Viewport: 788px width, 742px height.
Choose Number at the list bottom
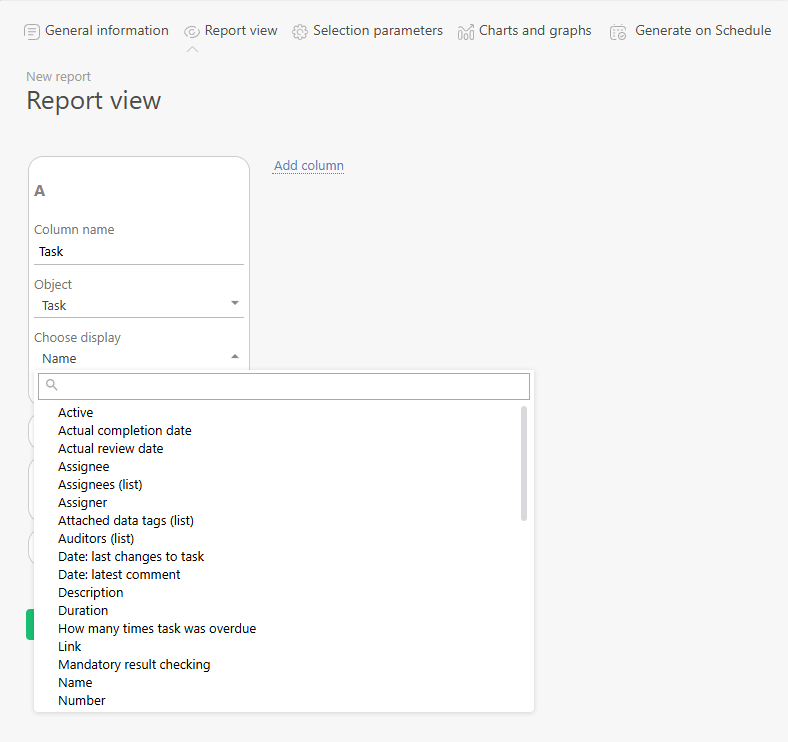(82, 701)
